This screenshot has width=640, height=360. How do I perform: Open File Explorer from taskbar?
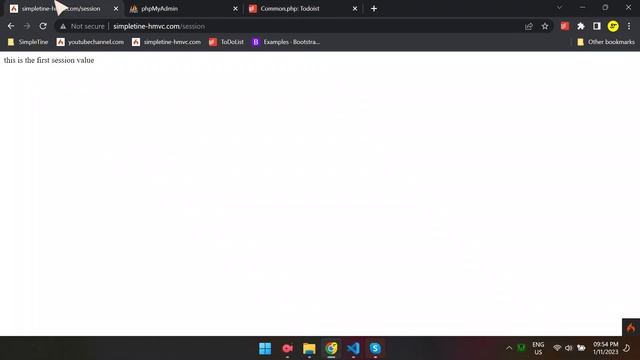click(309, 349)
